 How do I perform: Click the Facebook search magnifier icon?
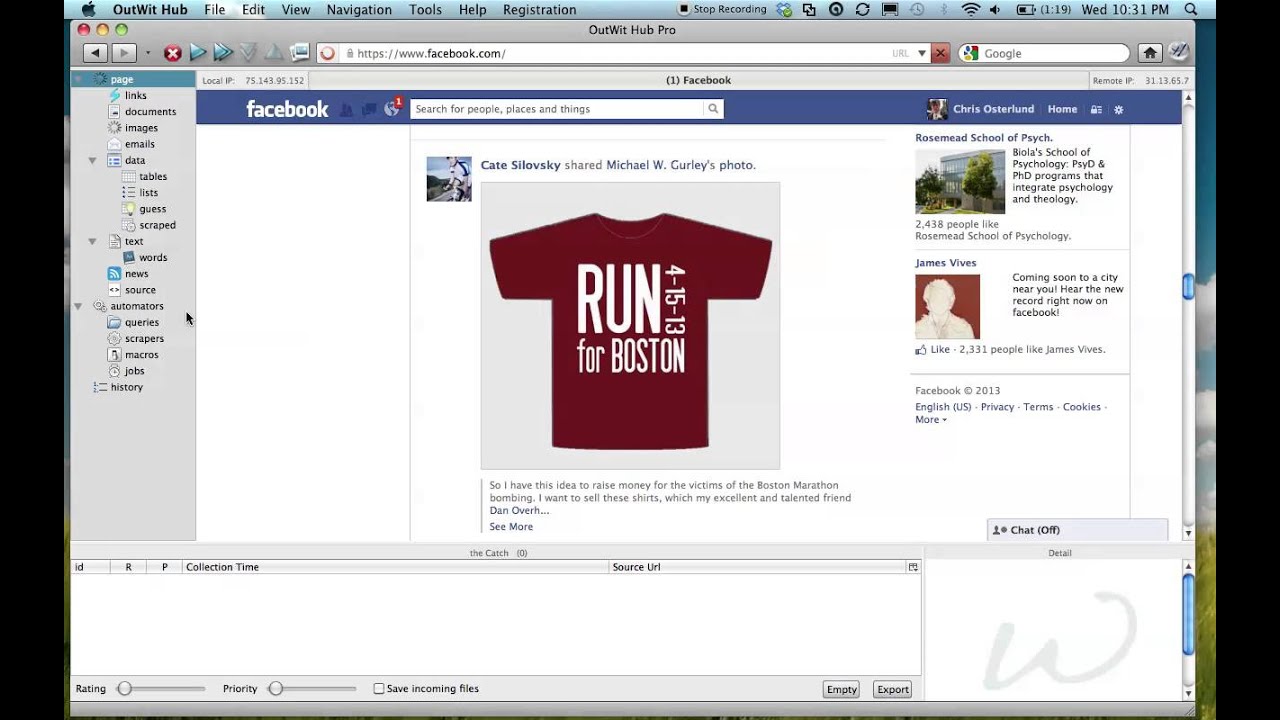pyautogui.click(x=713, y=109)
